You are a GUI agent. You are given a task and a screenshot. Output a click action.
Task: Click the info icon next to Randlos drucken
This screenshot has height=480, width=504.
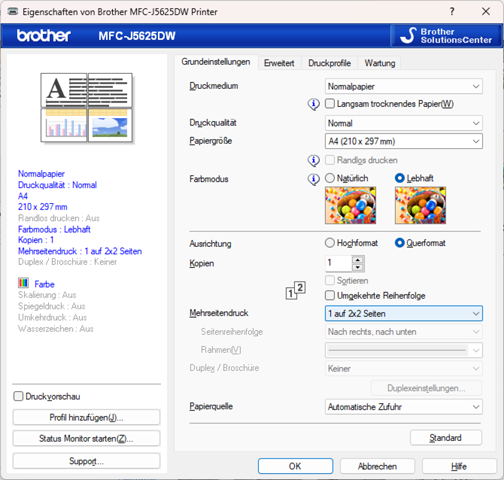[313, 161]
